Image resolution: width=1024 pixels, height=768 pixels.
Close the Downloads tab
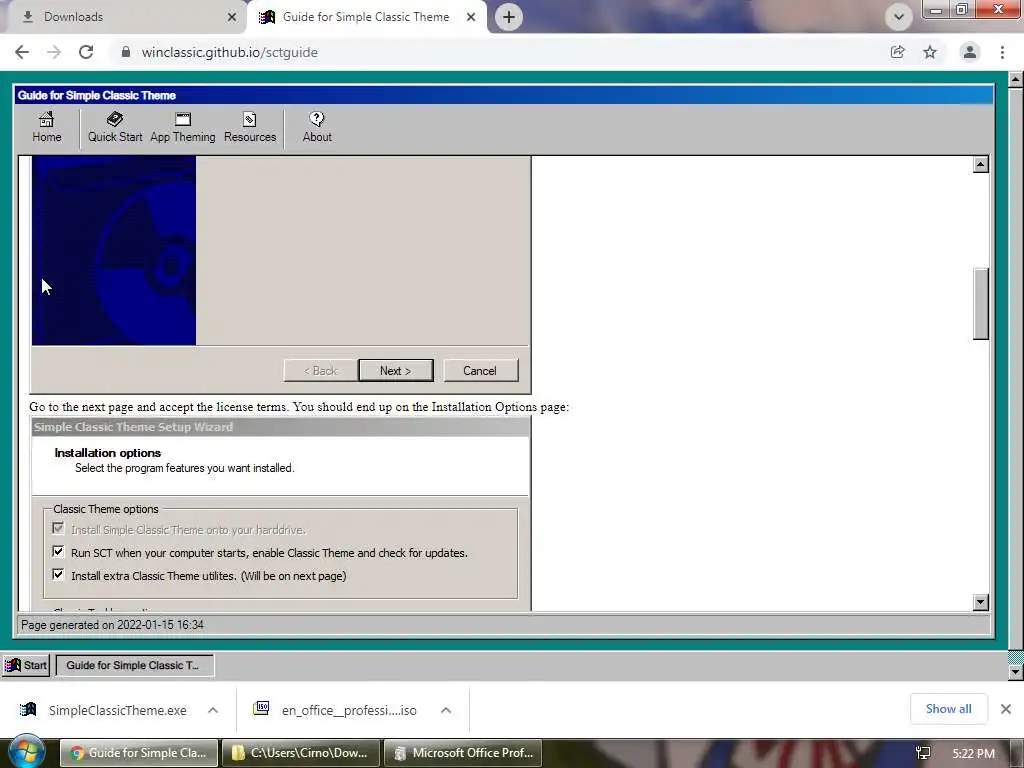(x=232, y=17)
